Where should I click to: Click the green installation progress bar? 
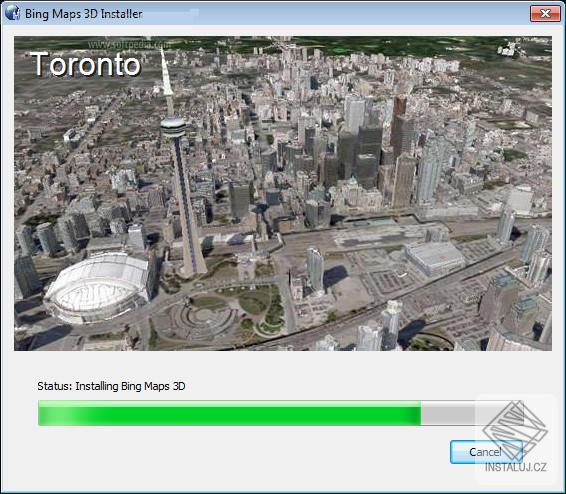pyautogui.click(x=281, y=413)
